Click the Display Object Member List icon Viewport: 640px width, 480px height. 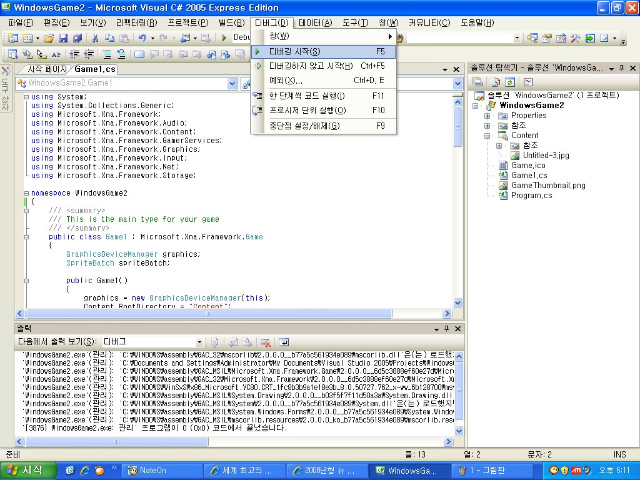point(13,54)
